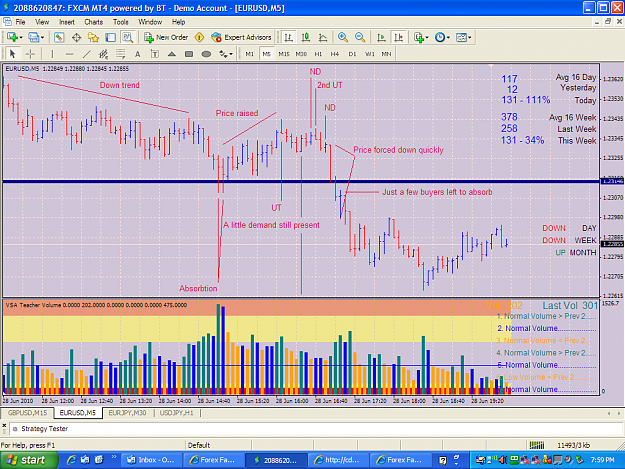Select the Triangle shape tool
The height and width of the screenshot is (469, 625).
click(172, 54)
